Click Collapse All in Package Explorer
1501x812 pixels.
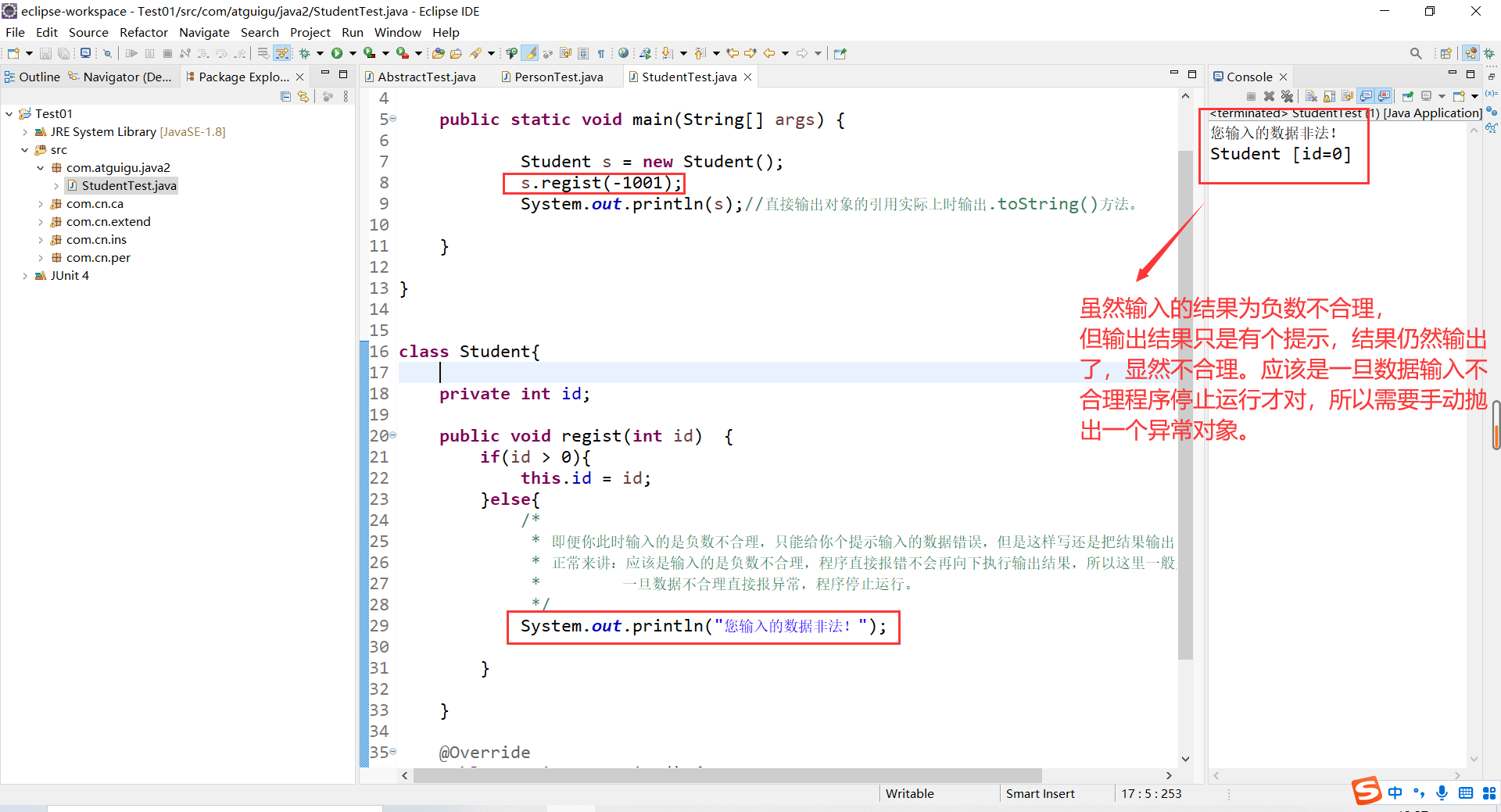tap(285, 96)
